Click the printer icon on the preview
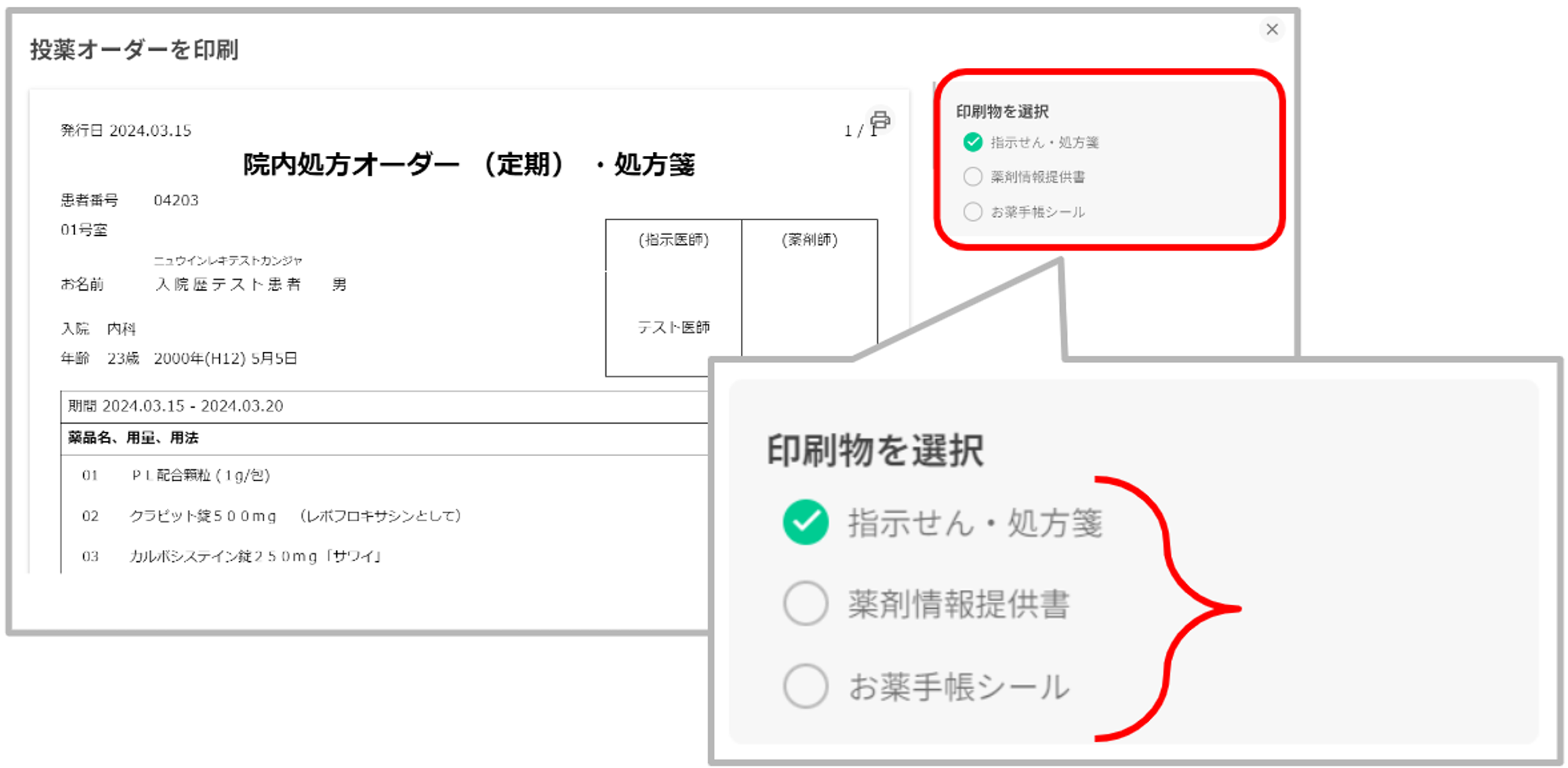 coord(880,121)
